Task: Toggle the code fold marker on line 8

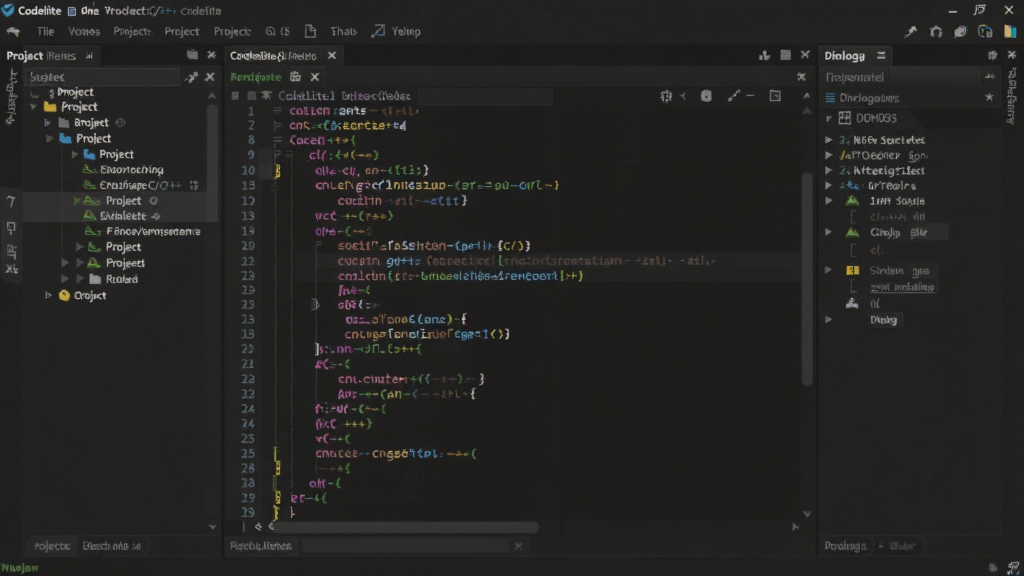Action: [278, 140]
